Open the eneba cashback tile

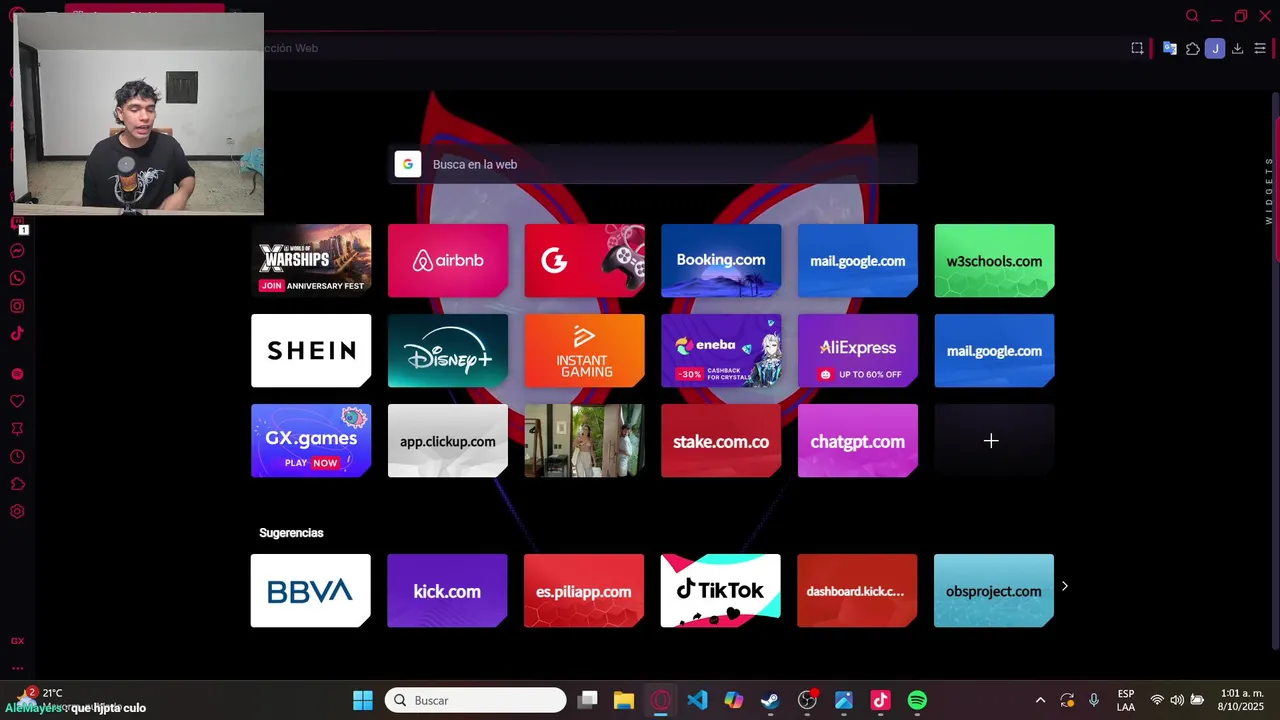click(x=721, y=350)
